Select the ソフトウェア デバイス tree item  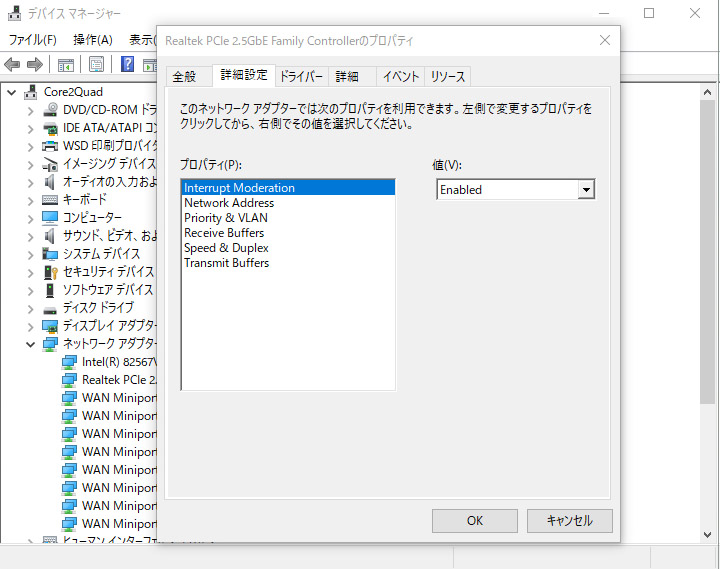[x=108, y=290]
